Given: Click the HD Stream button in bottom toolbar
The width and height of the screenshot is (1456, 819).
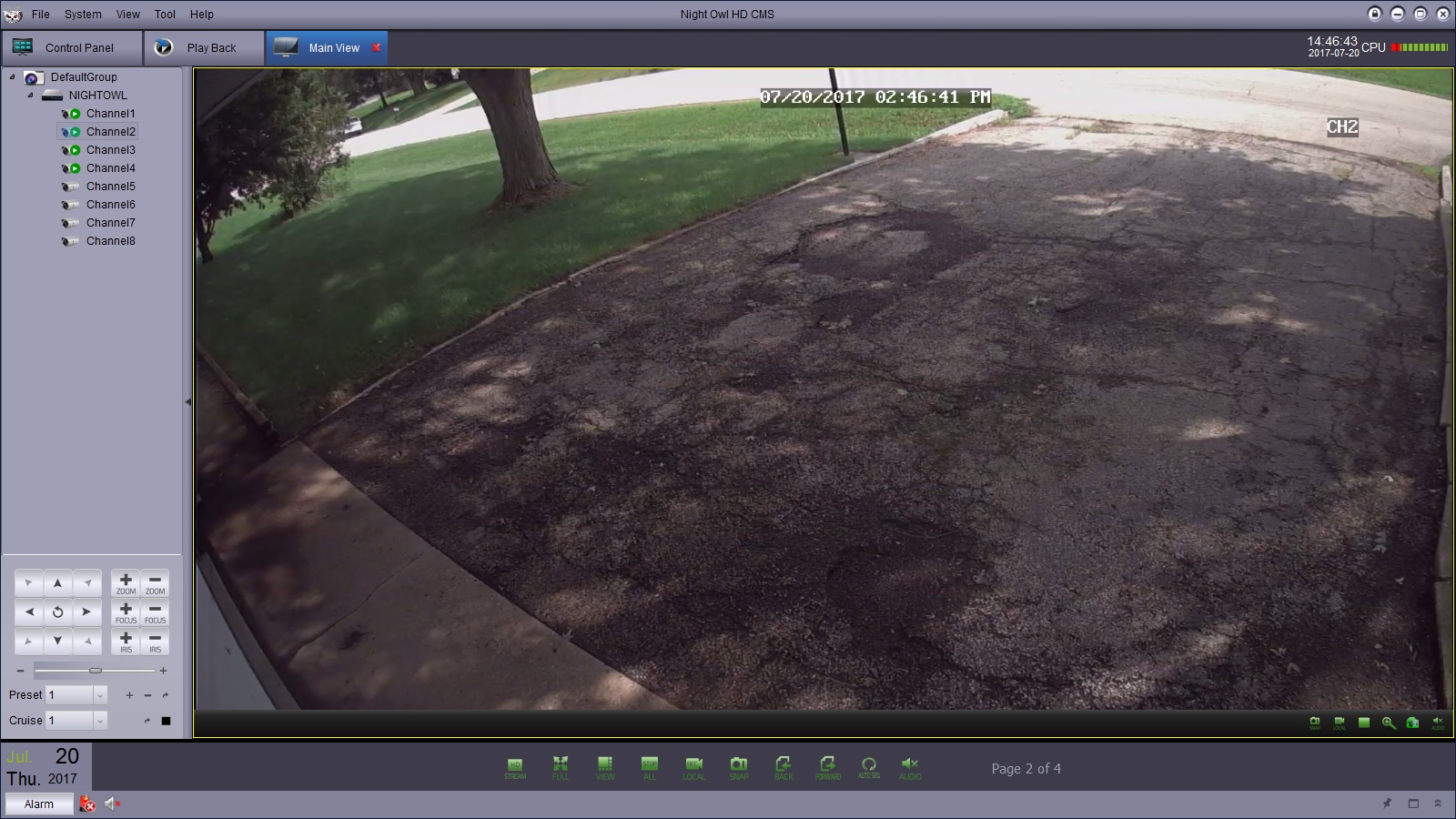Looking at the screenshot, I should [515, 767].
